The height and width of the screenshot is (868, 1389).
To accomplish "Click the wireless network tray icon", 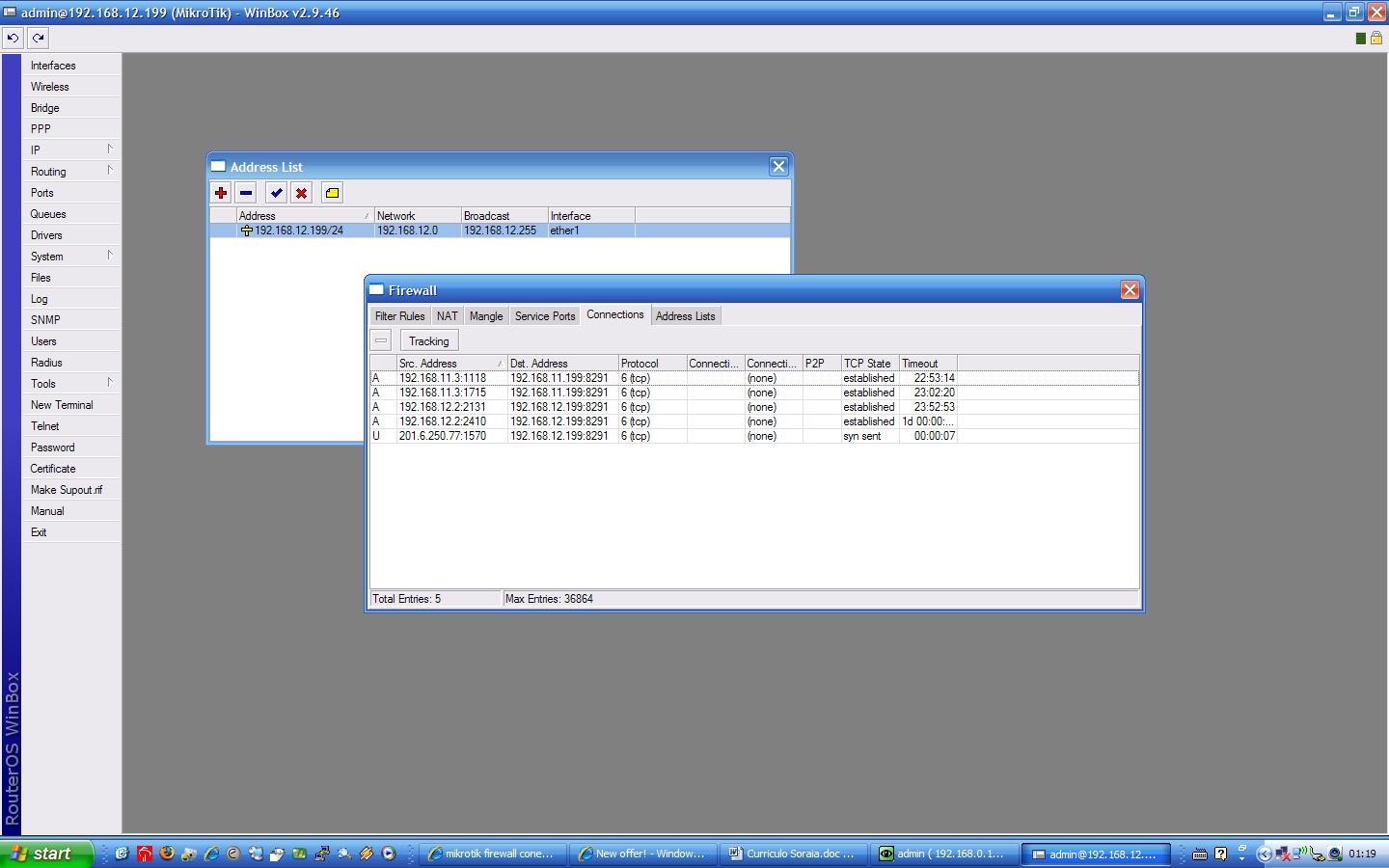I will [x=1300, y=854].
